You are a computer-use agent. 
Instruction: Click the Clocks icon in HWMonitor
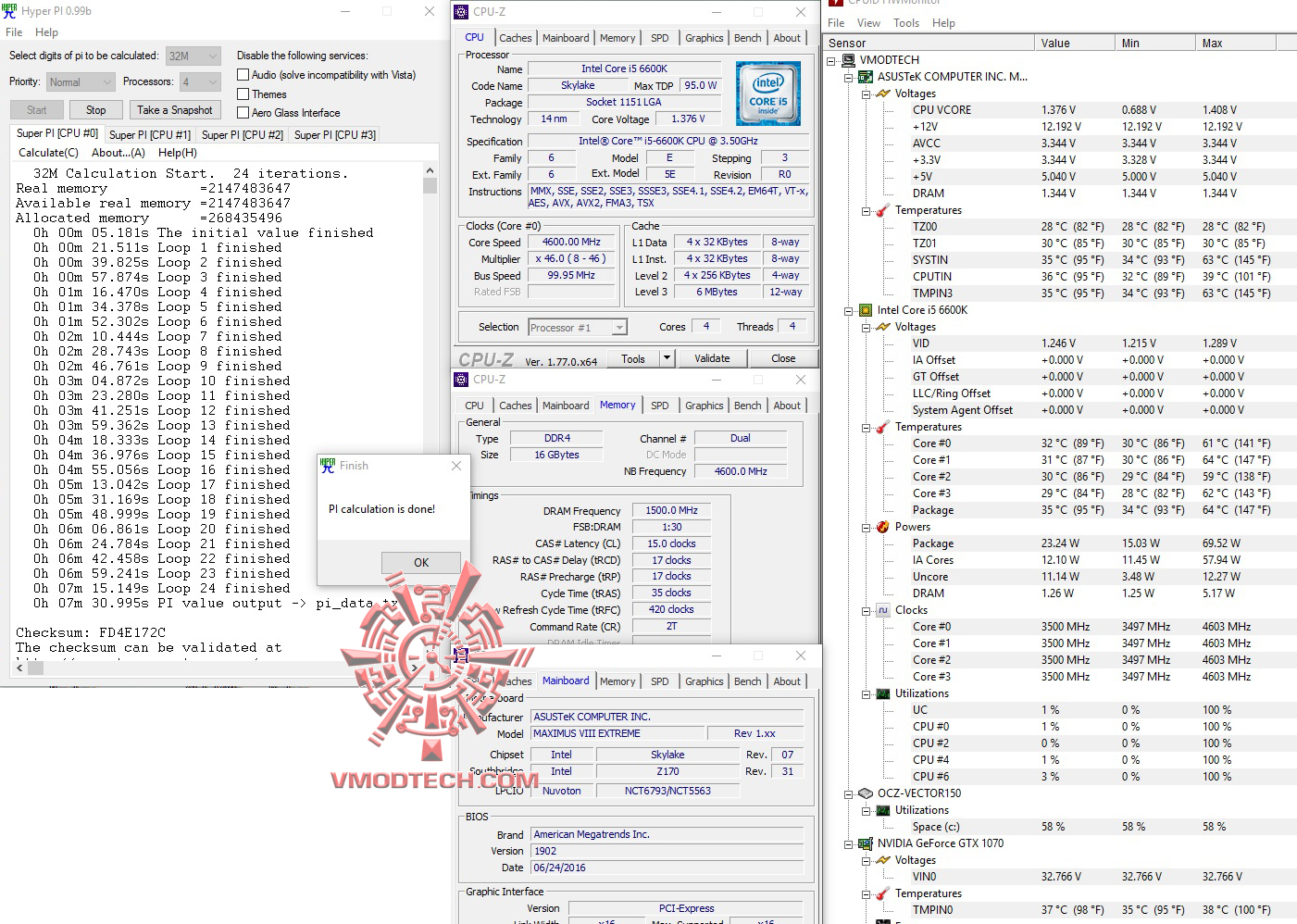(x=882, y=610)
